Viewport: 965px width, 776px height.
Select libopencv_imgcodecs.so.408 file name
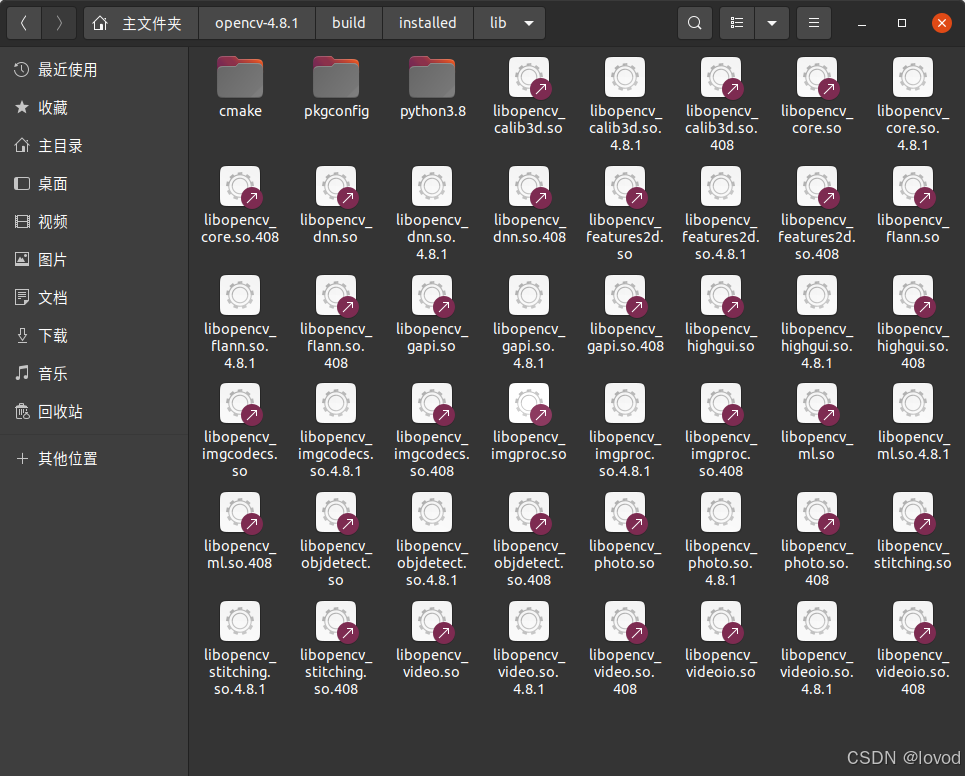432,454
